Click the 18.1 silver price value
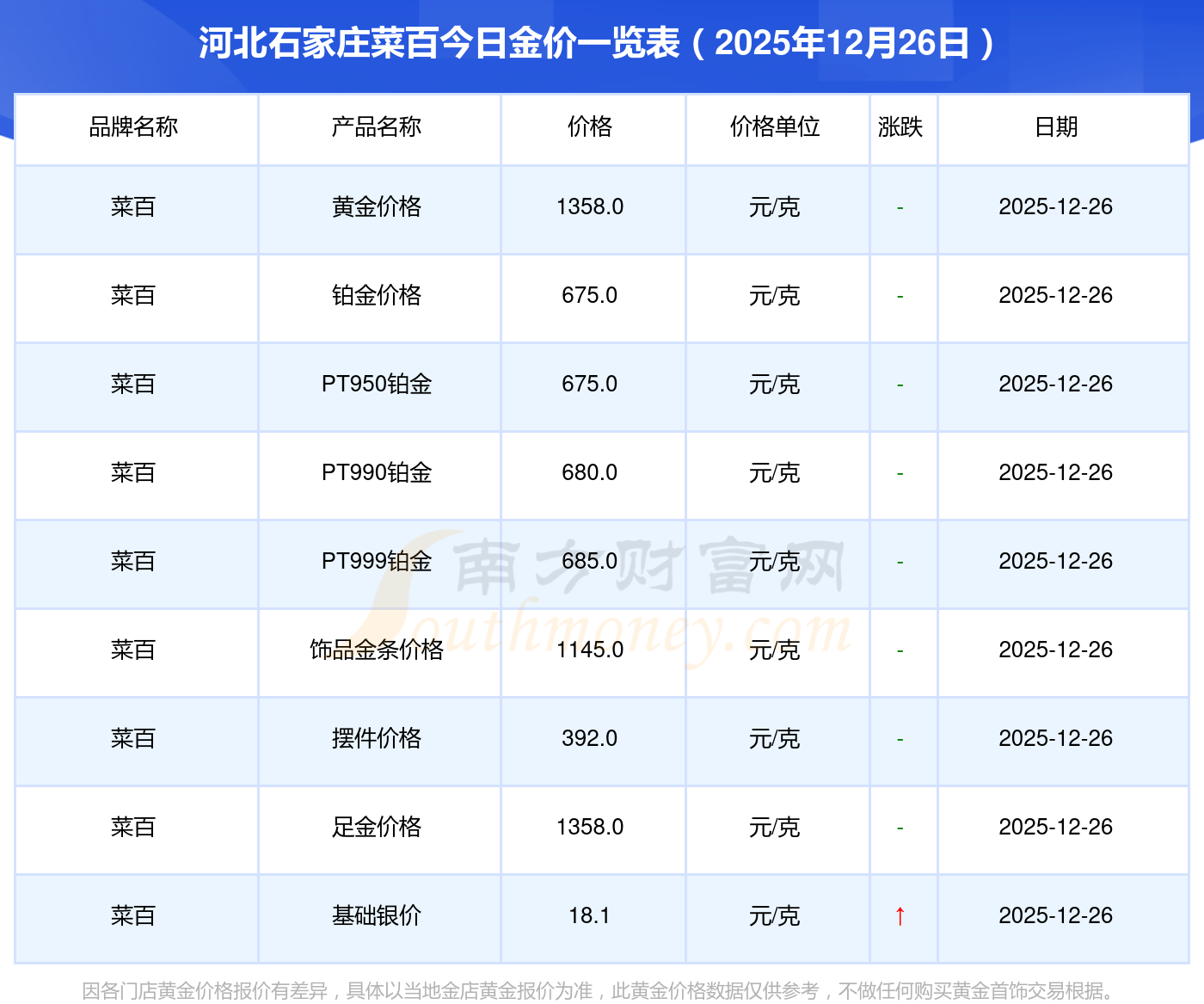This screenshot has height=1004, width=1204. click(590, 916)
